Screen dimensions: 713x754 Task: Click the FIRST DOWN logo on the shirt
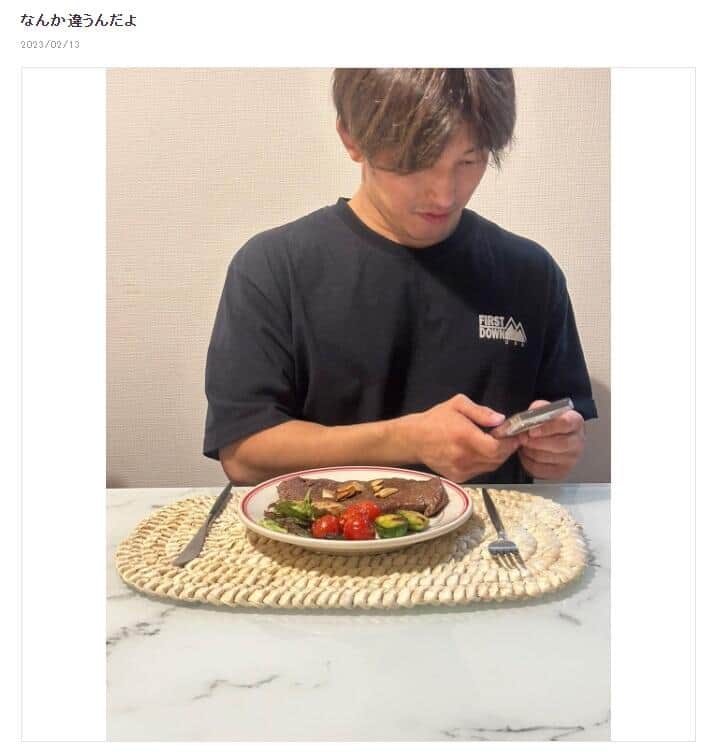[502, 329]
